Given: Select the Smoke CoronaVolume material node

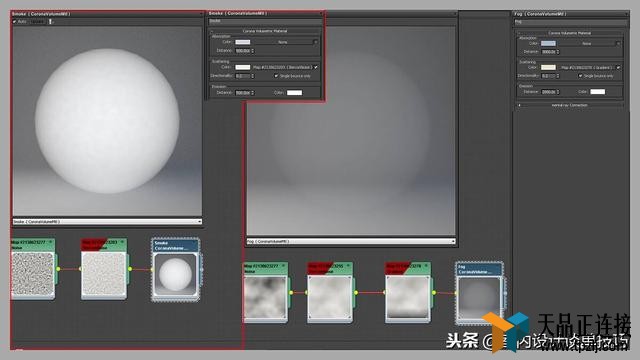Looking at the screenshot, I should [176, 270].
